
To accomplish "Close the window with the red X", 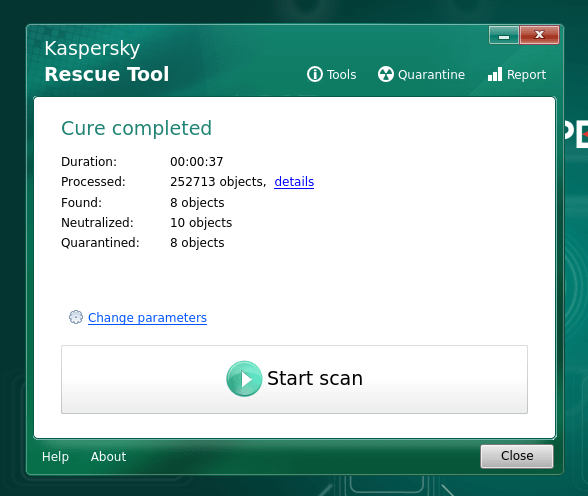I will [x=539, y=35].
